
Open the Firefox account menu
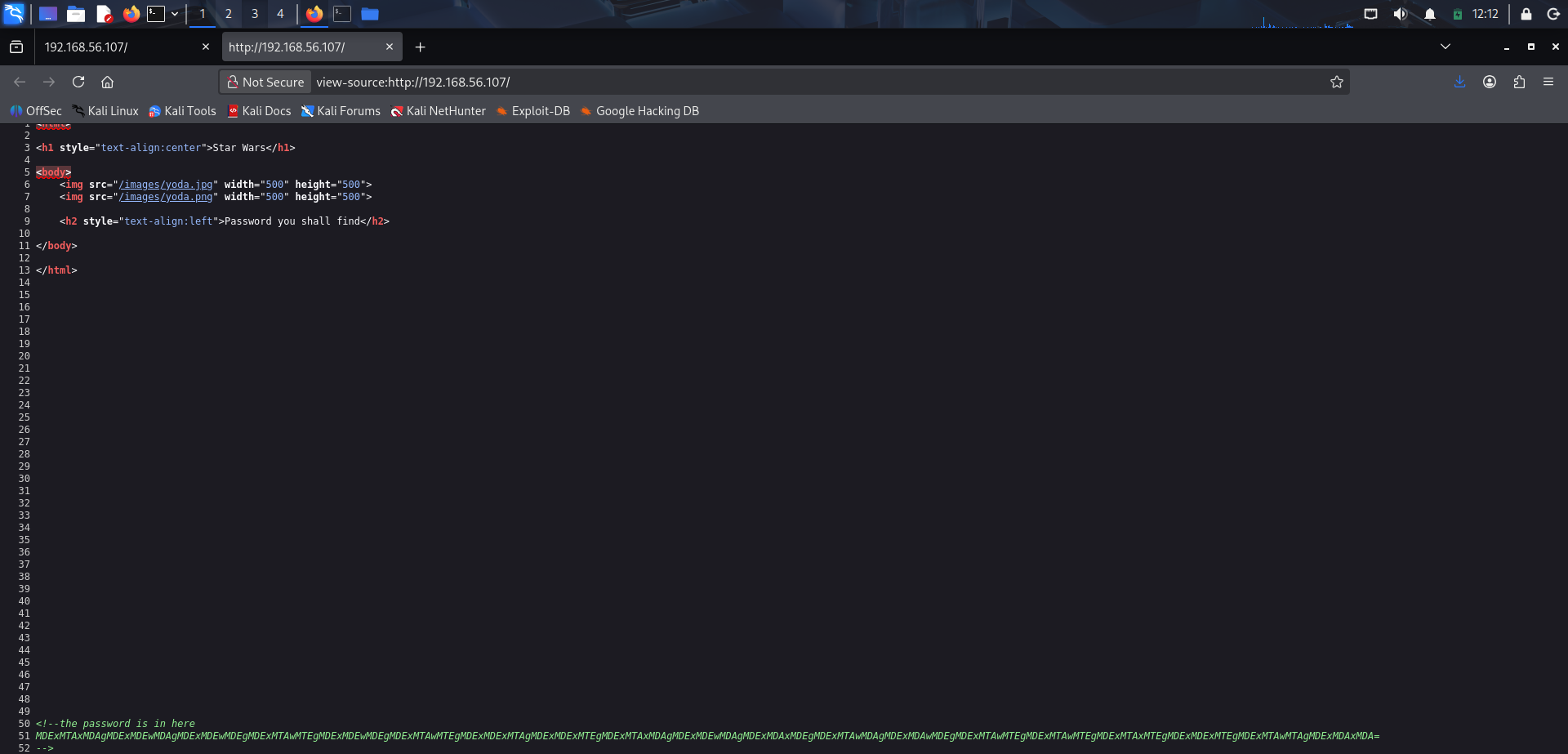pos(1489,82)
